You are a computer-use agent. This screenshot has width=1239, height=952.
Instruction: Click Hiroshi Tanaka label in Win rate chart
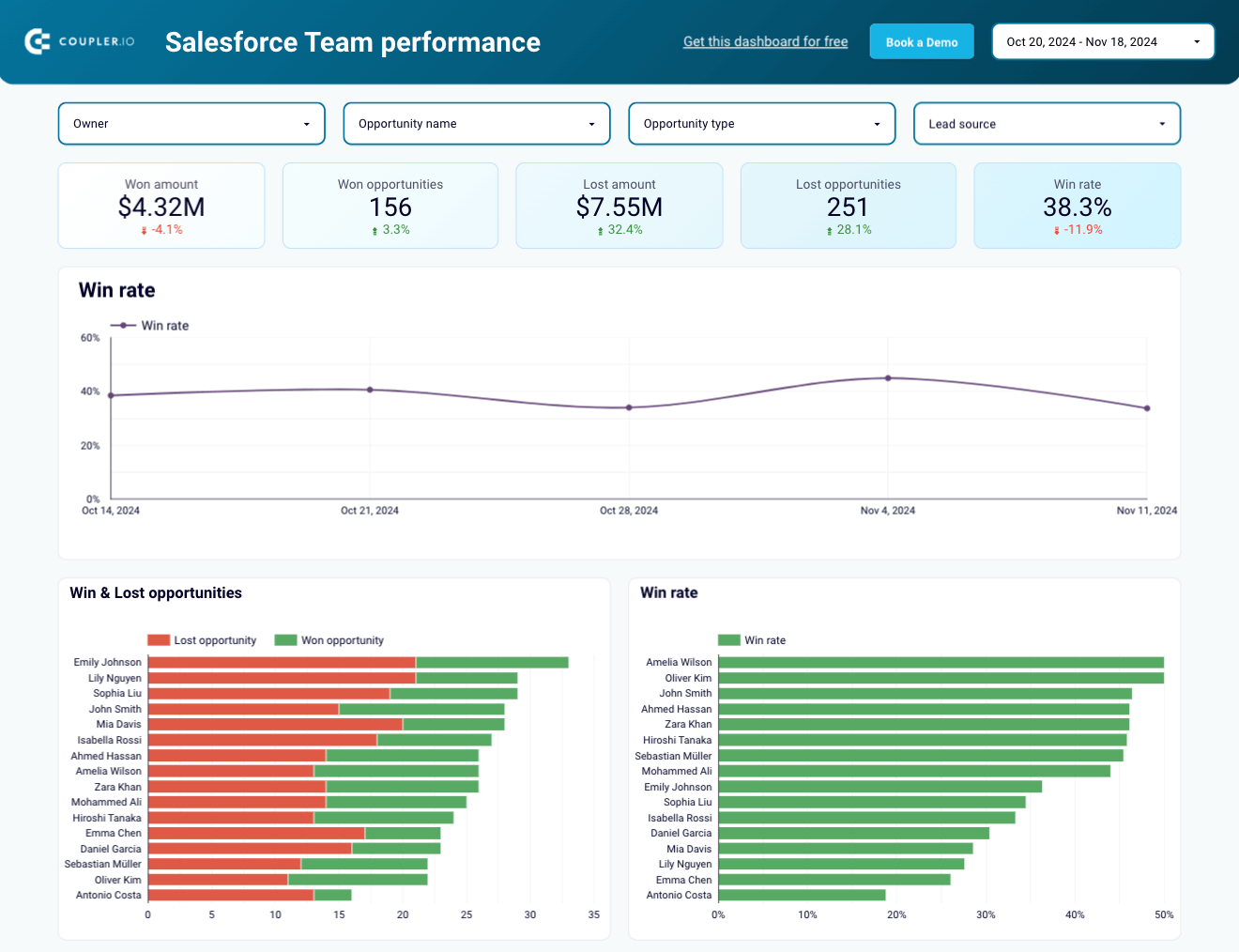[x=677, y=741]
